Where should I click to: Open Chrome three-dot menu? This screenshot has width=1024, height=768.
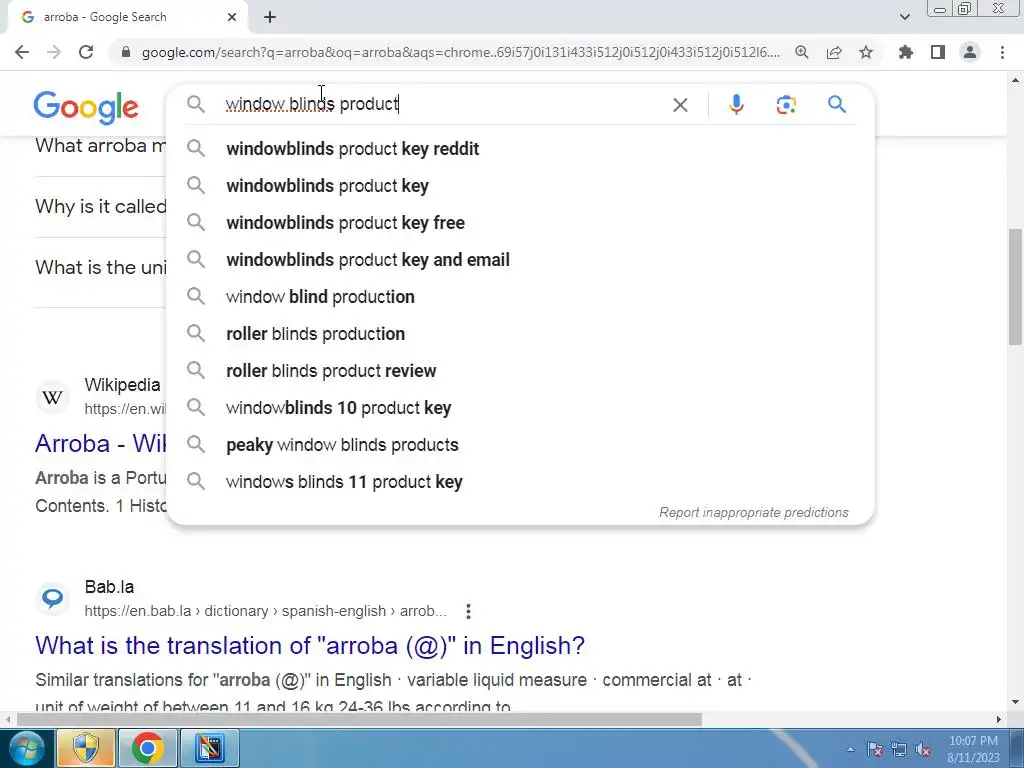(1002, 52)
